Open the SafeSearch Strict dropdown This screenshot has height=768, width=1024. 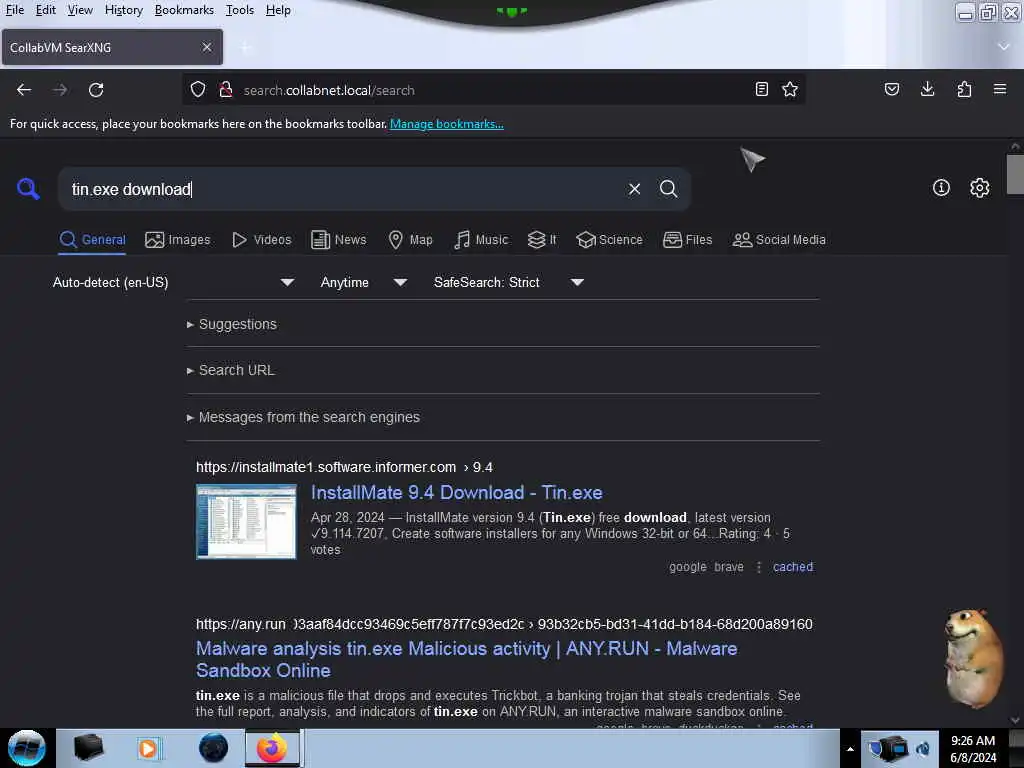point(508,282)
